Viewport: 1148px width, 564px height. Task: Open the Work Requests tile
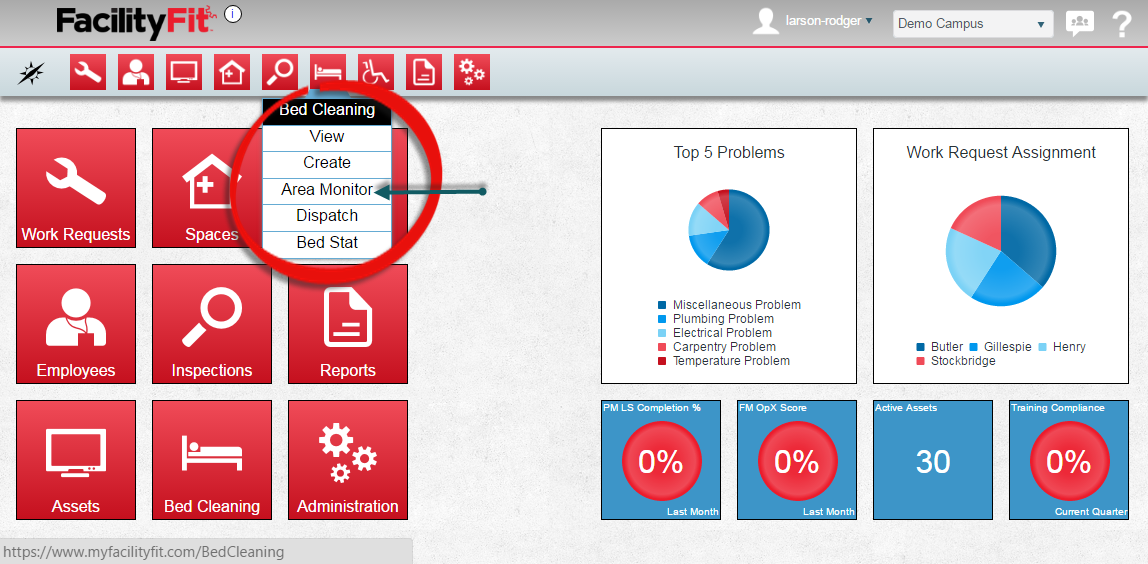pyautogui.click(x=76, y=188)
